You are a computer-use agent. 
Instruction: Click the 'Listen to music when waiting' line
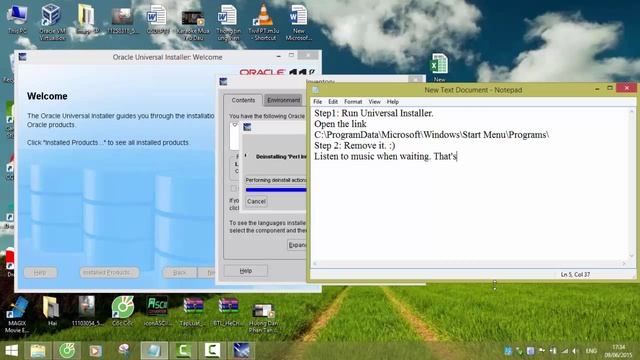click(372, 156)
